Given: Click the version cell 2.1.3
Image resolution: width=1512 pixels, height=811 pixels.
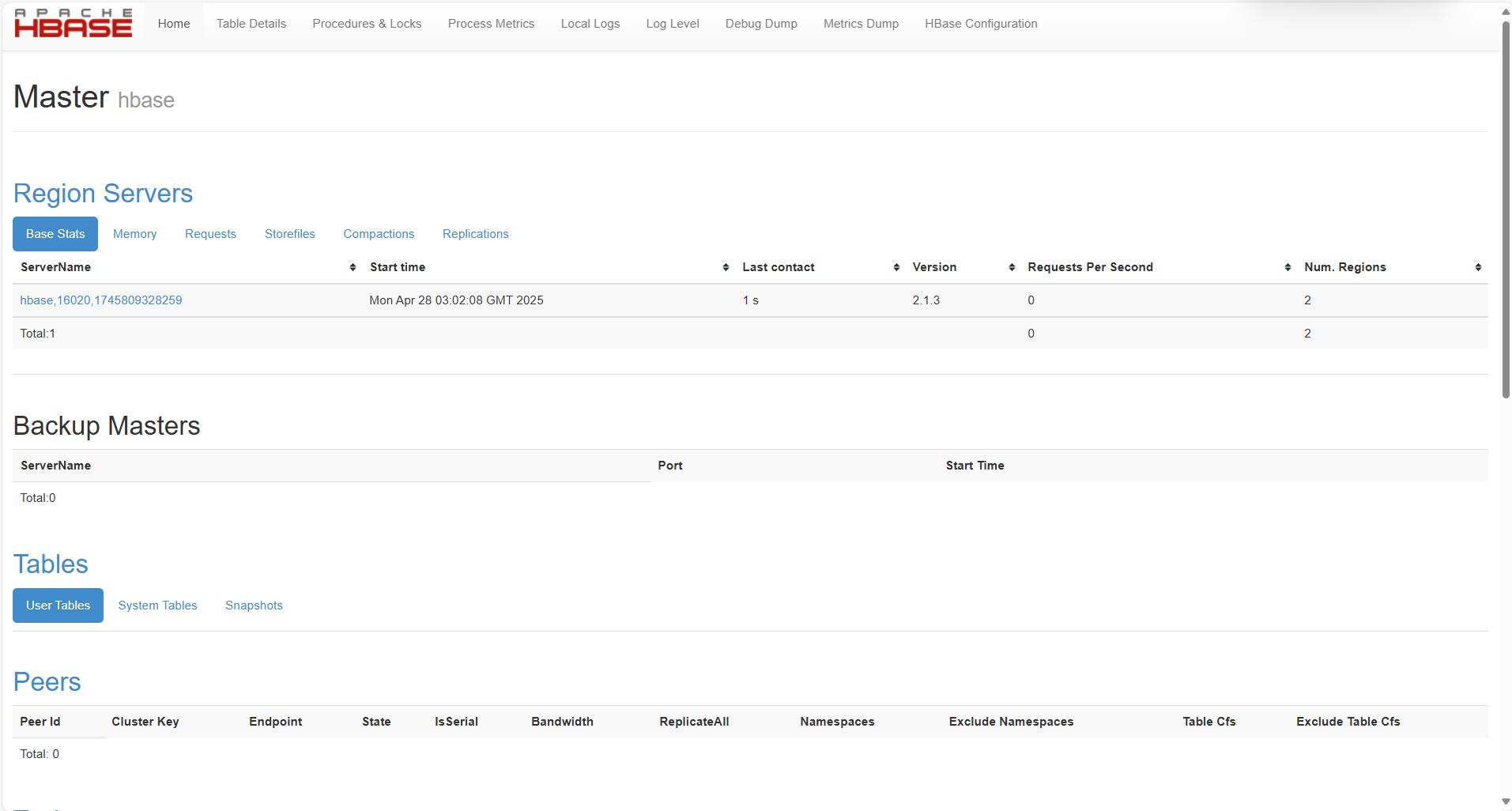Looking at the screenshot, I should (926, 300).
